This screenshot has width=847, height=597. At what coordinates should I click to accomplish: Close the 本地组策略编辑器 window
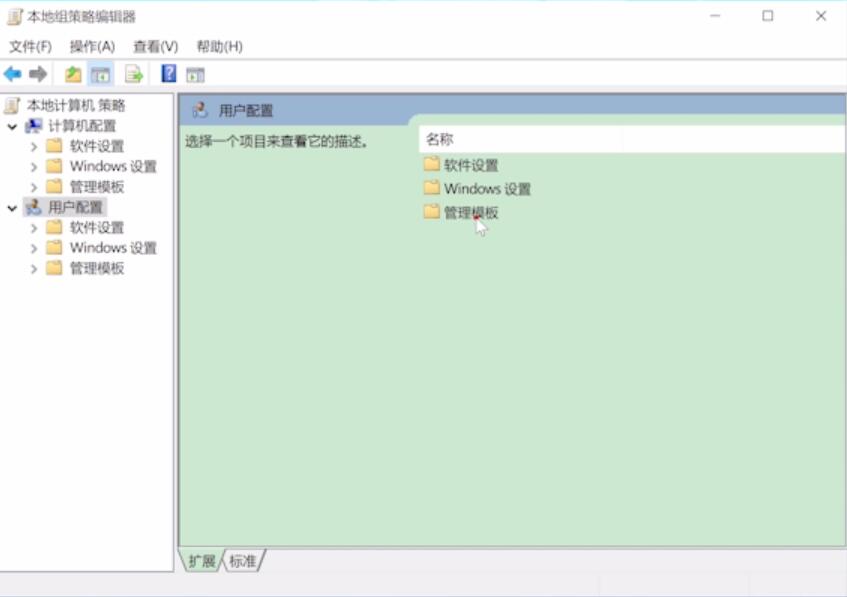coord(821,16)
